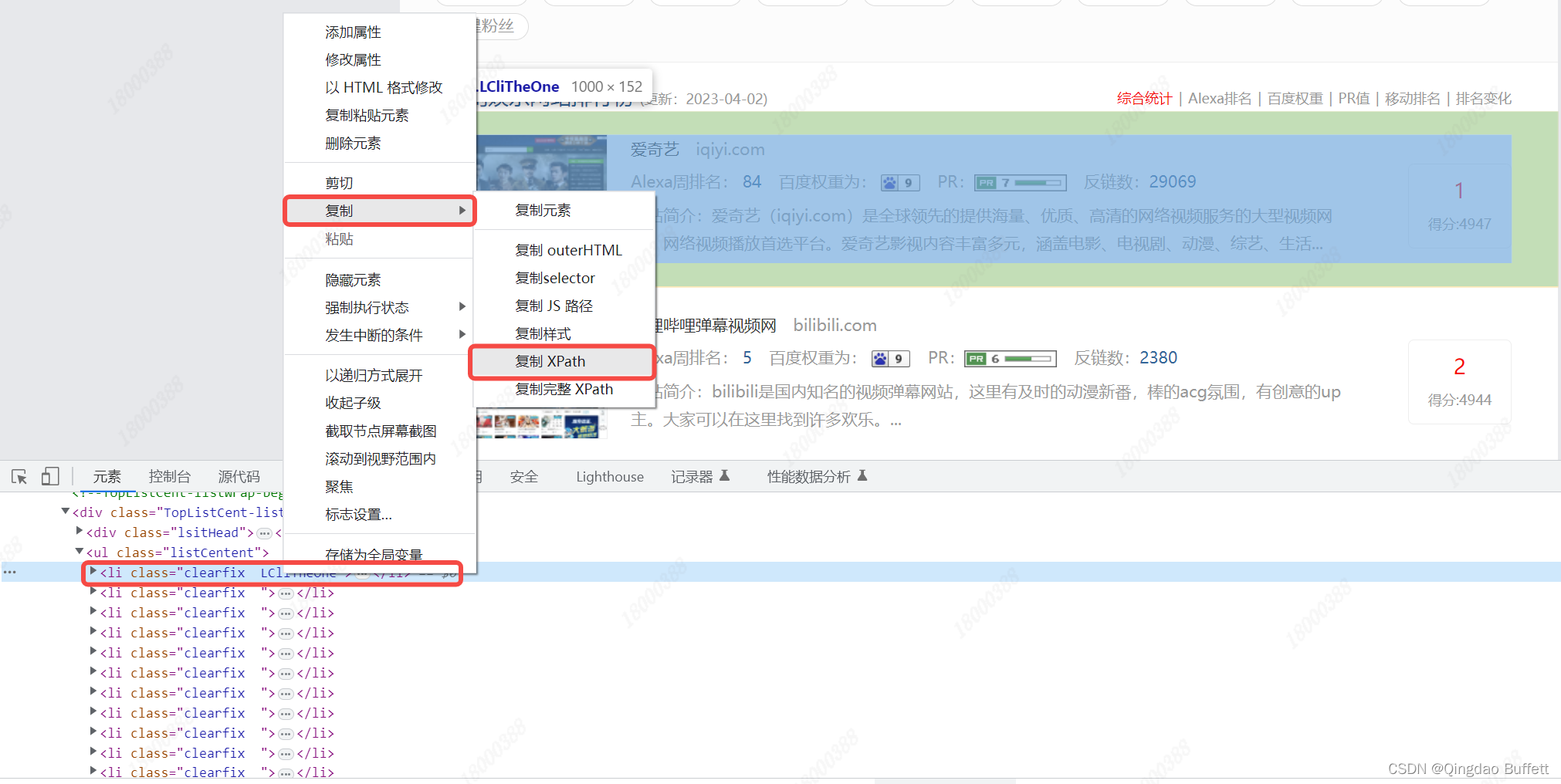Click 移动排名 sorting link
This screenshot has height=784, width=1561.
(1413, 99)
